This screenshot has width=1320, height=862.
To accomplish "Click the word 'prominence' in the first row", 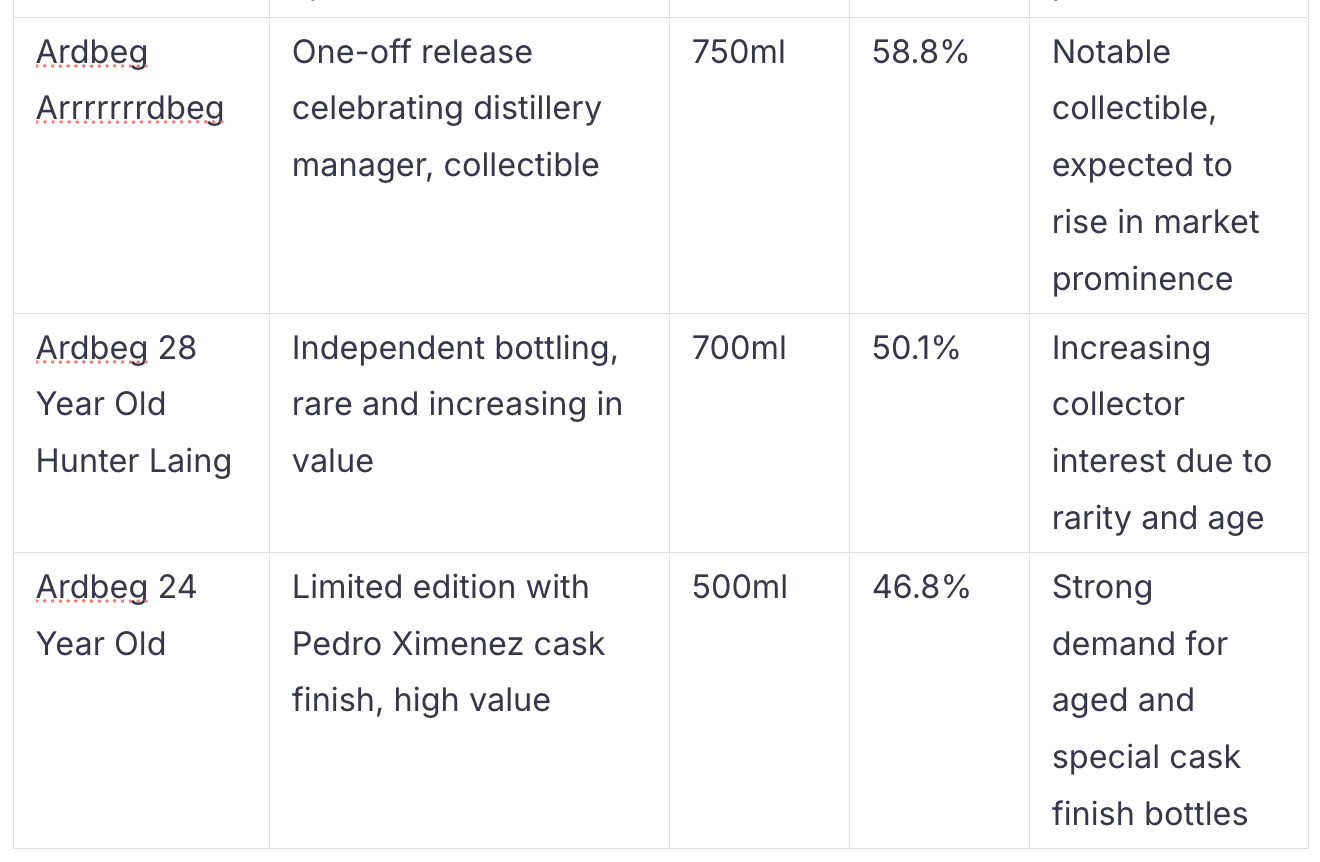I will [x=1142, y=280].
